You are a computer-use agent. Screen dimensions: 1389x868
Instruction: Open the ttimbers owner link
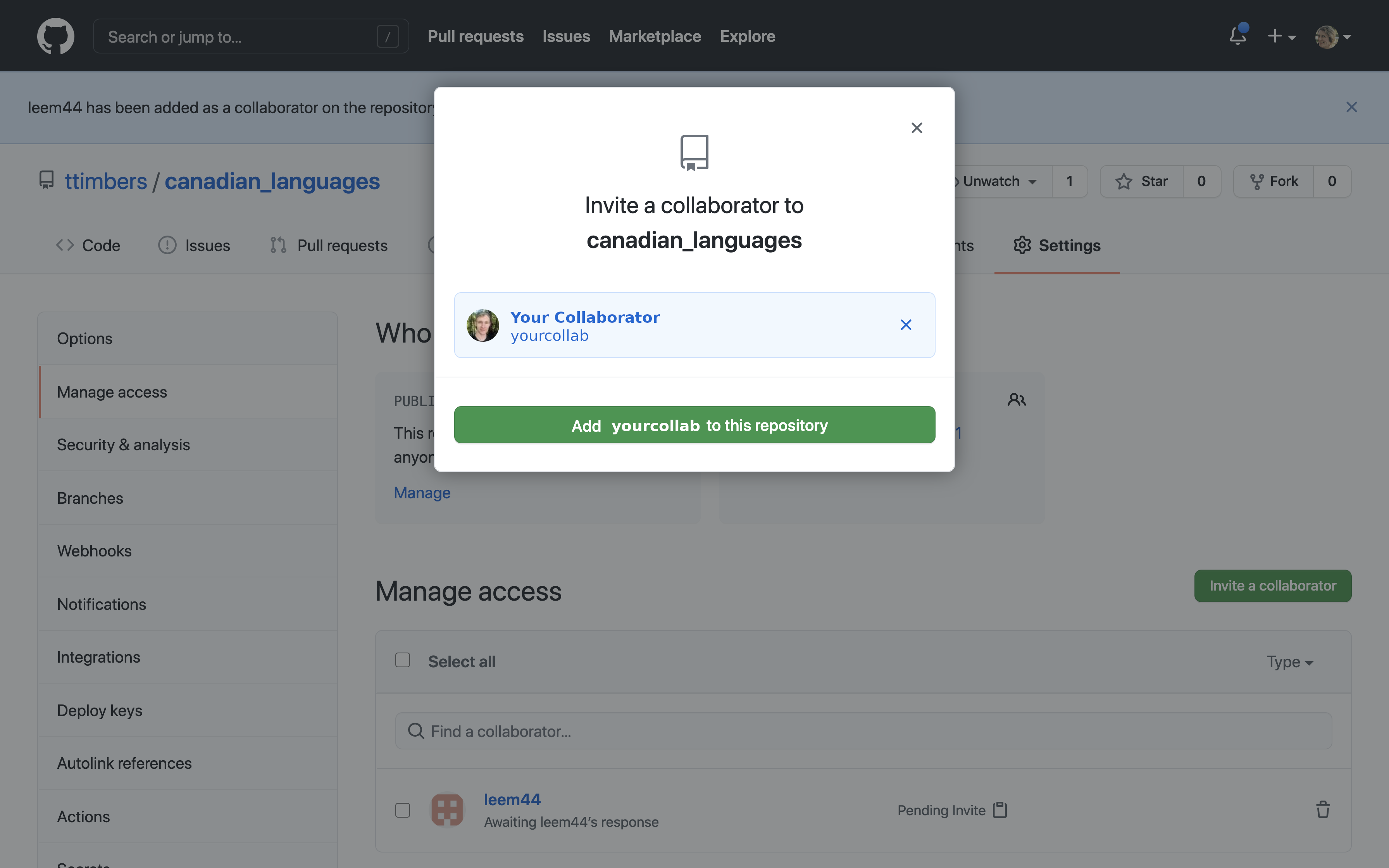click(106, 181)
